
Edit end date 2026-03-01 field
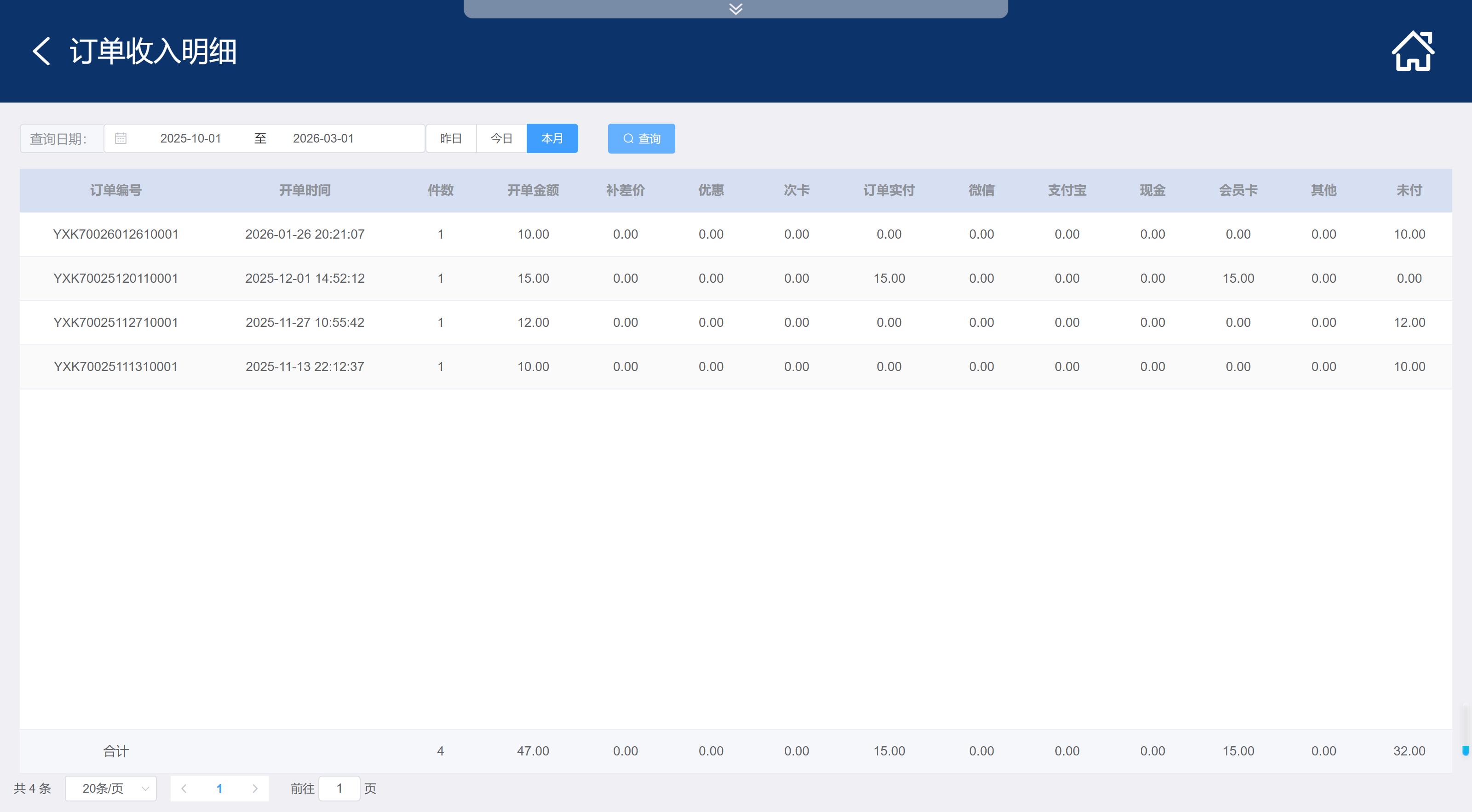323,138
